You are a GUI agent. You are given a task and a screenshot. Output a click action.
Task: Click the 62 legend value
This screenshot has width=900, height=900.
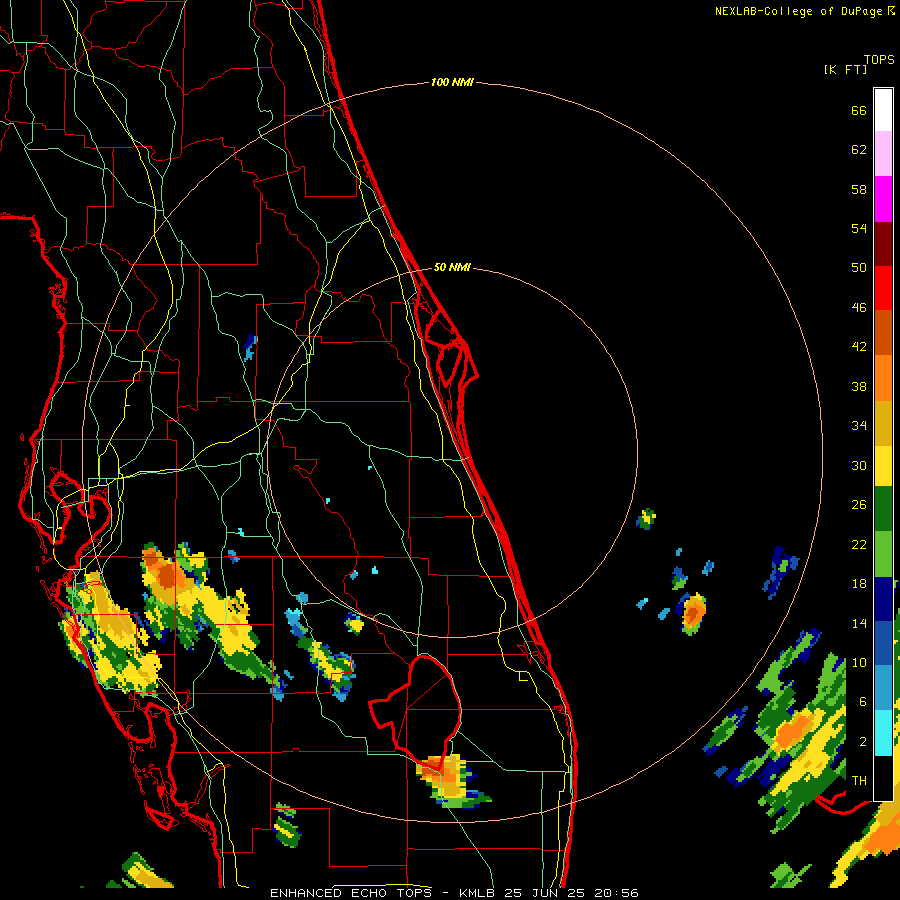859,150
